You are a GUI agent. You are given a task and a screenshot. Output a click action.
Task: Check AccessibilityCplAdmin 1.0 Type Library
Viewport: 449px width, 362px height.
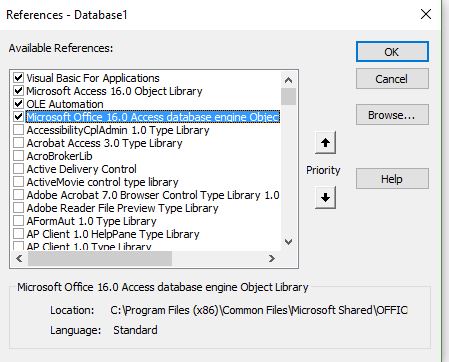click(x=18, y=130)
